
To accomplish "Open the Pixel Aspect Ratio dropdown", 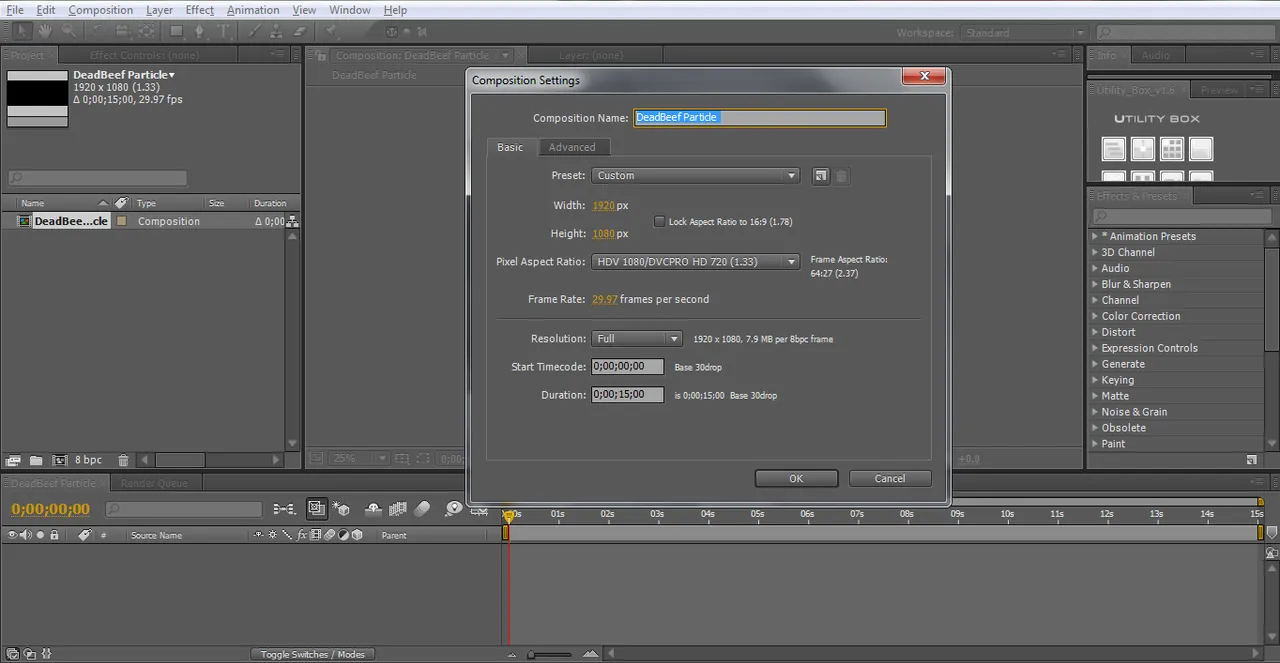I will coord(695,262).
